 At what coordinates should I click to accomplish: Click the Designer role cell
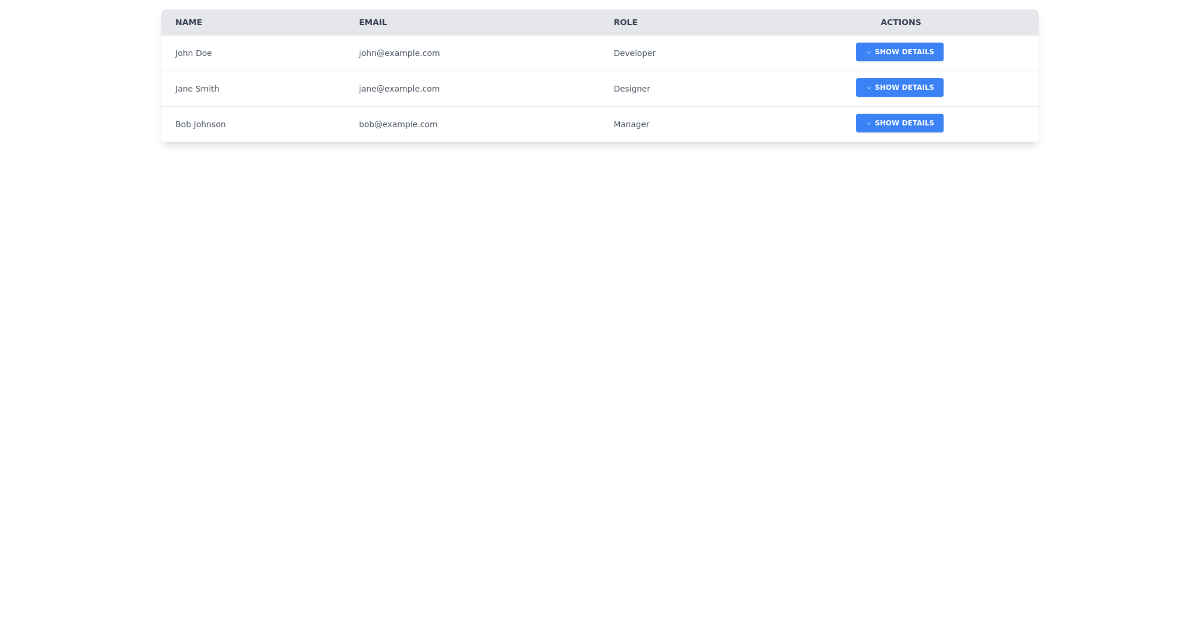pos(631,88)
